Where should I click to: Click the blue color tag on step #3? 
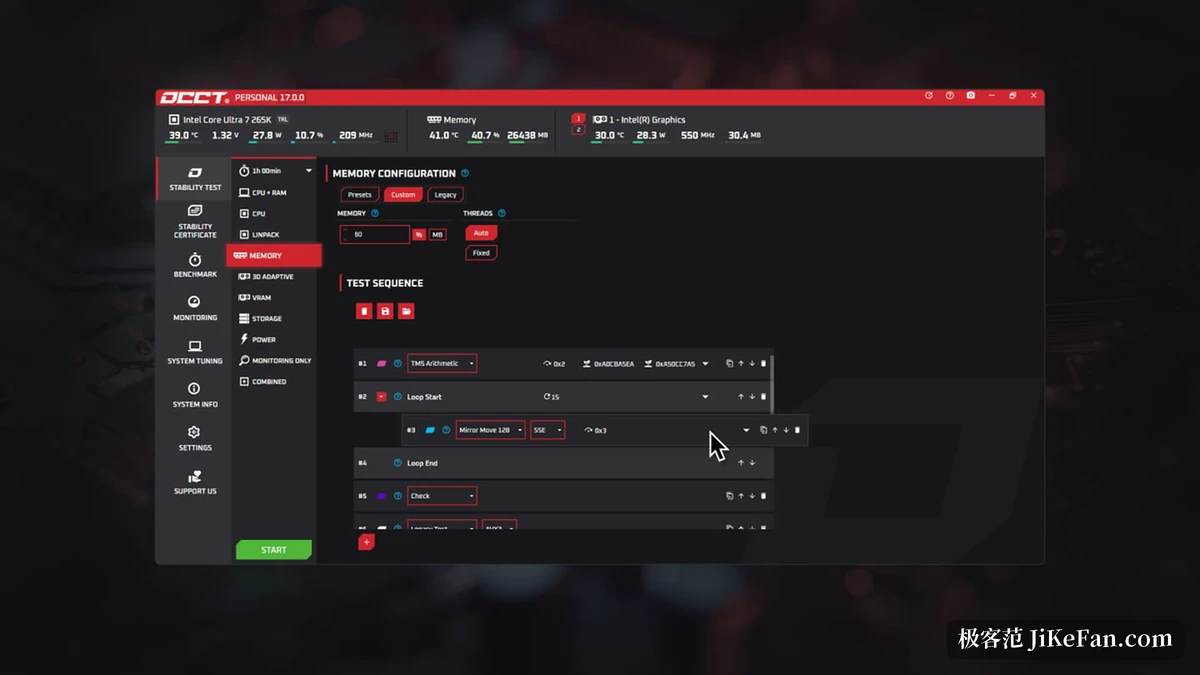pos(430,430)
